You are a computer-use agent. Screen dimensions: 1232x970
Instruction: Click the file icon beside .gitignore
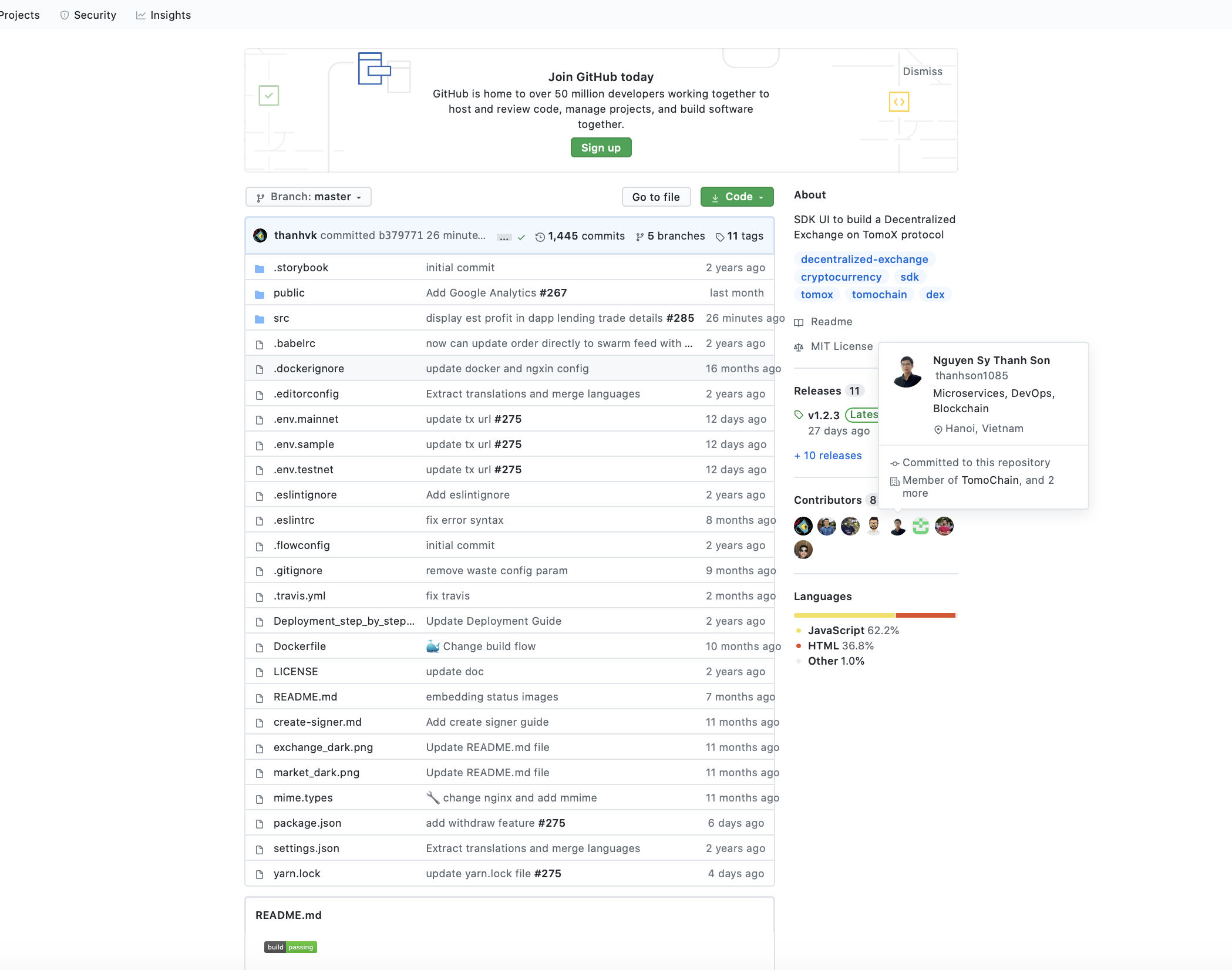coord(260,571)
